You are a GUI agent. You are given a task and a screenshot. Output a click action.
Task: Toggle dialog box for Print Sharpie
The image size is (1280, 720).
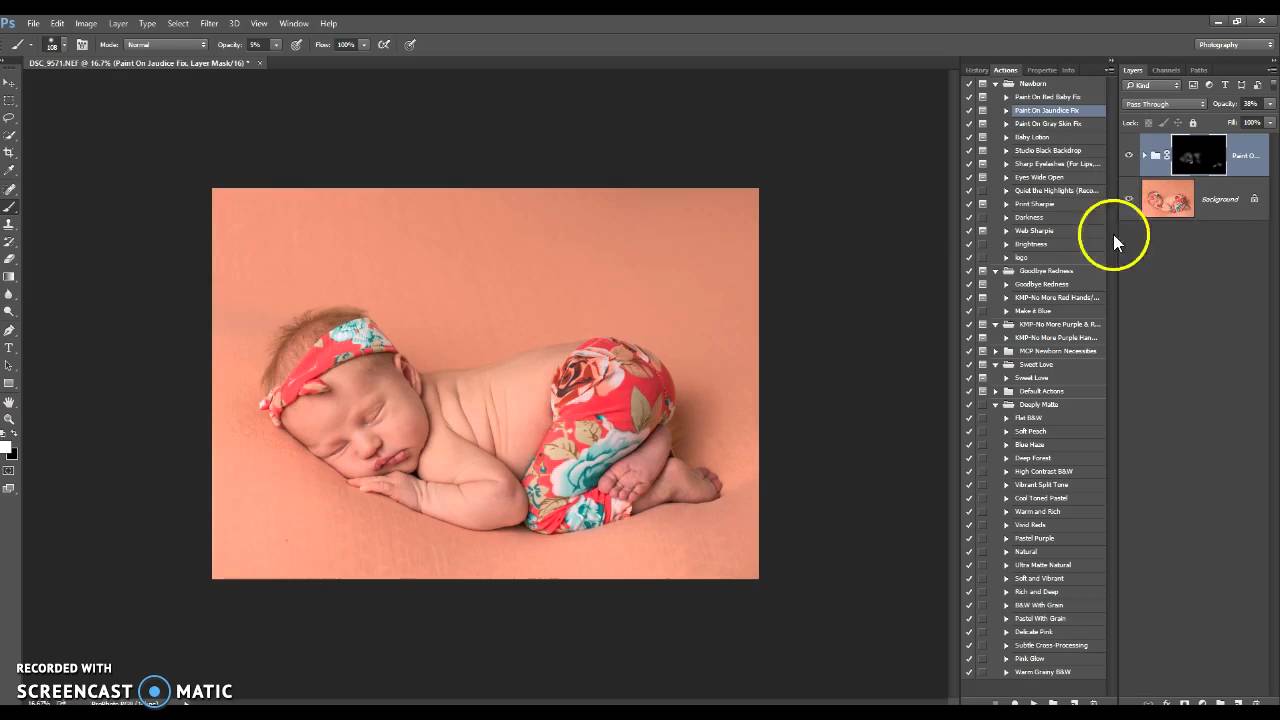982,204
